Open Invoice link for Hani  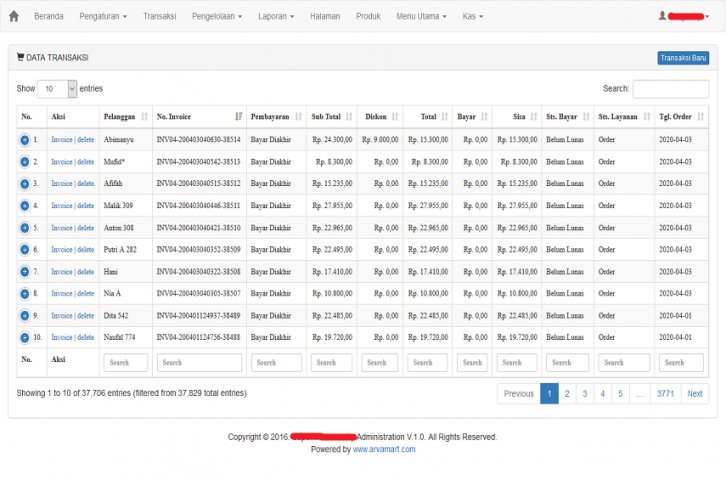click(x=62, y=272)
